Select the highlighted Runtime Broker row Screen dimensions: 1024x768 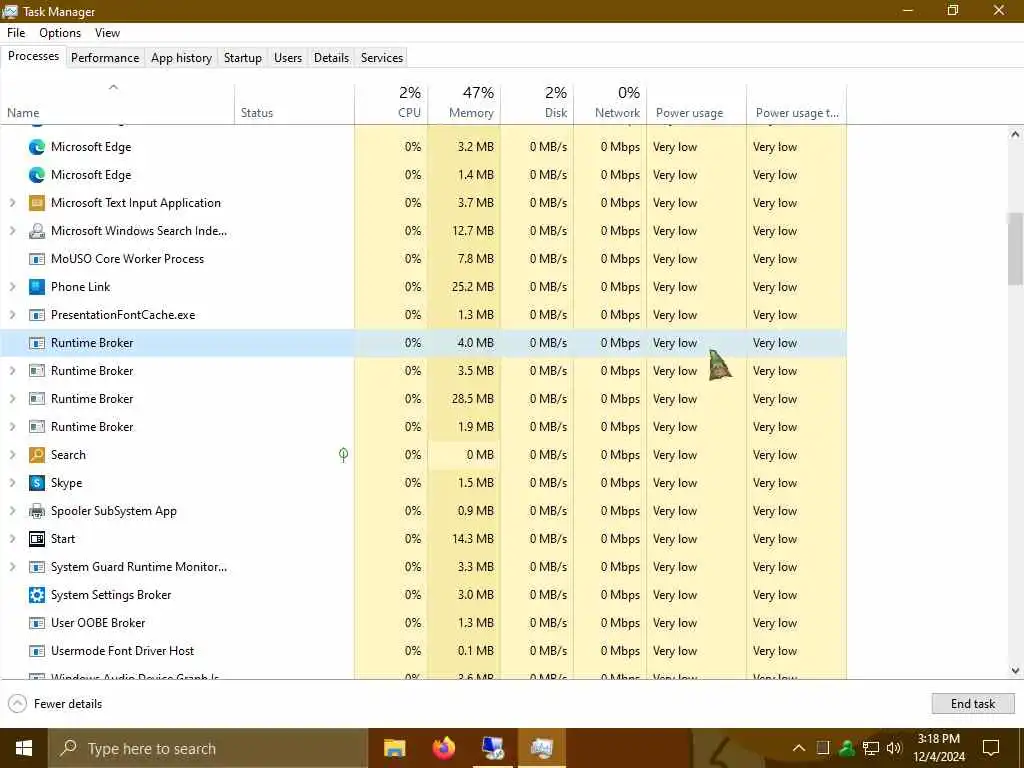(x=423, y=343)
